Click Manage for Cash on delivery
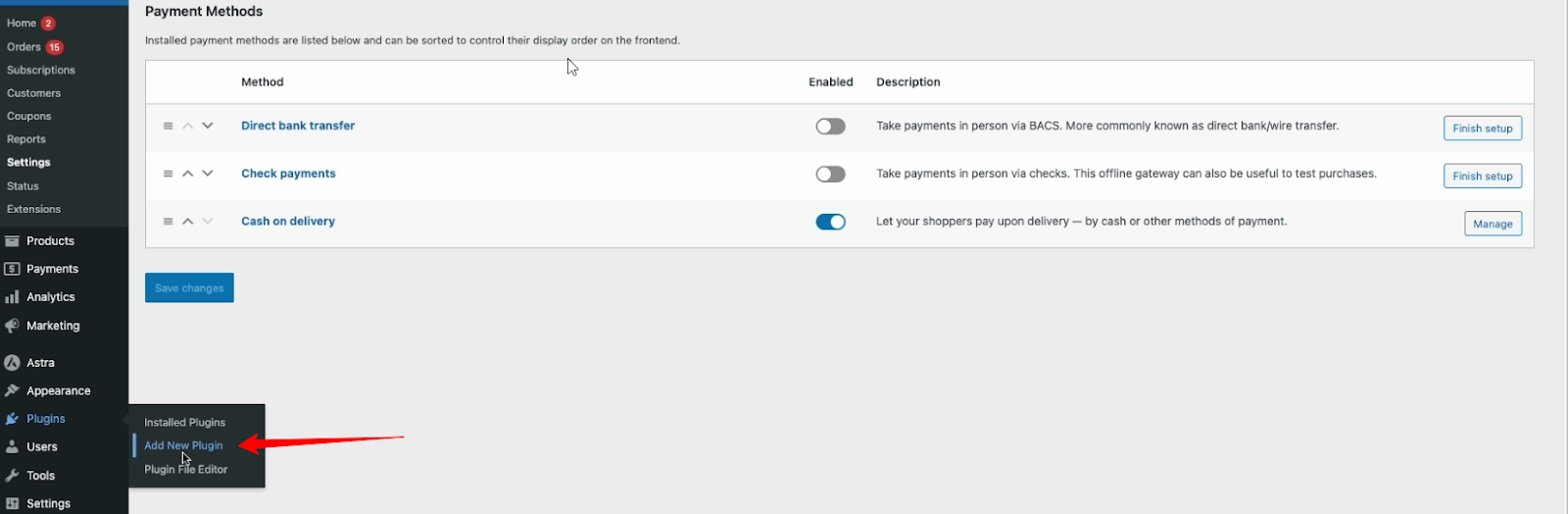 (1493, 224)
